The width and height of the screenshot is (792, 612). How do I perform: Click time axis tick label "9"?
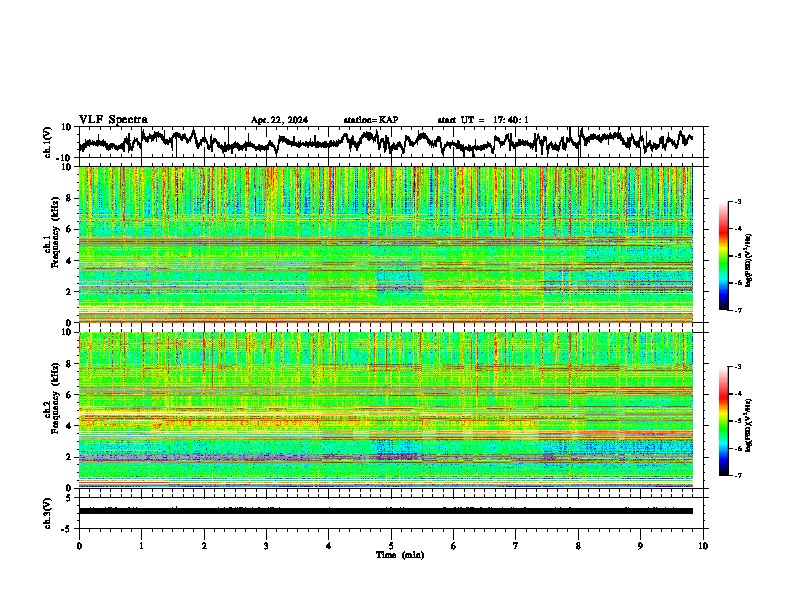coord(640,546)
